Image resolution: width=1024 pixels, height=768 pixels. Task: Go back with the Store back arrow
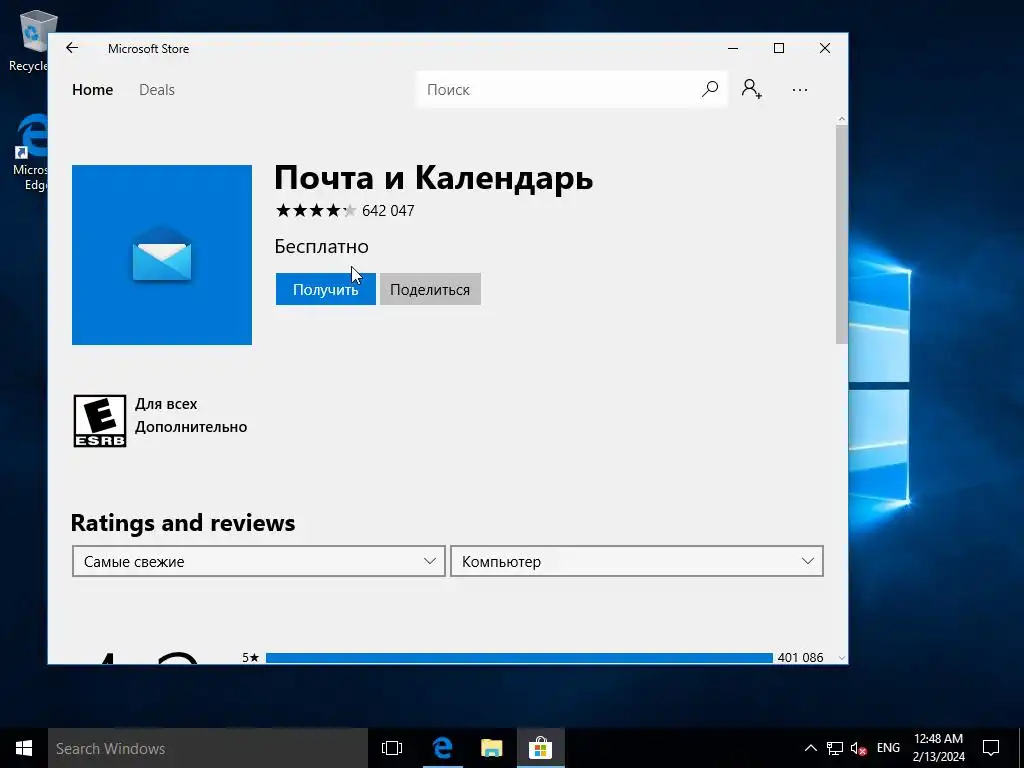72,48
